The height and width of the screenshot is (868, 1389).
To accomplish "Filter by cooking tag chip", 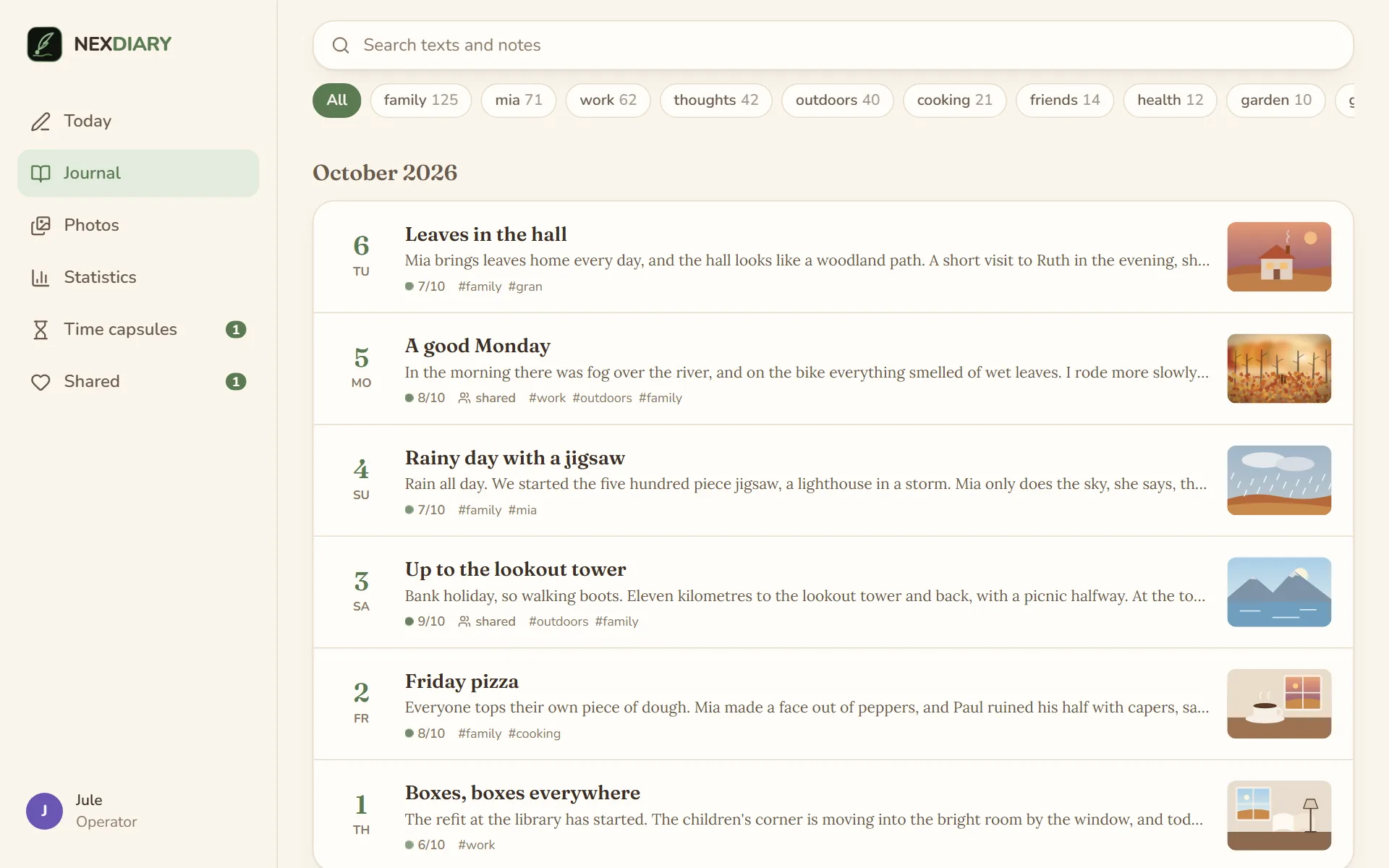I will point(954,101).
